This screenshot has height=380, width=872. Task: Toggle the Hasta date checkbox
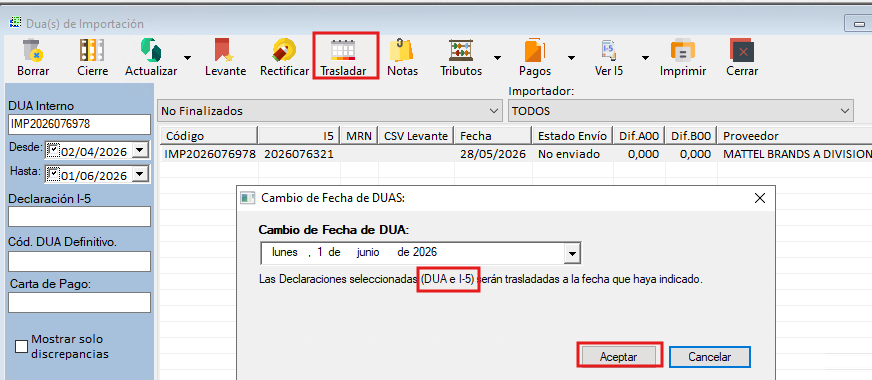point(53,174)
